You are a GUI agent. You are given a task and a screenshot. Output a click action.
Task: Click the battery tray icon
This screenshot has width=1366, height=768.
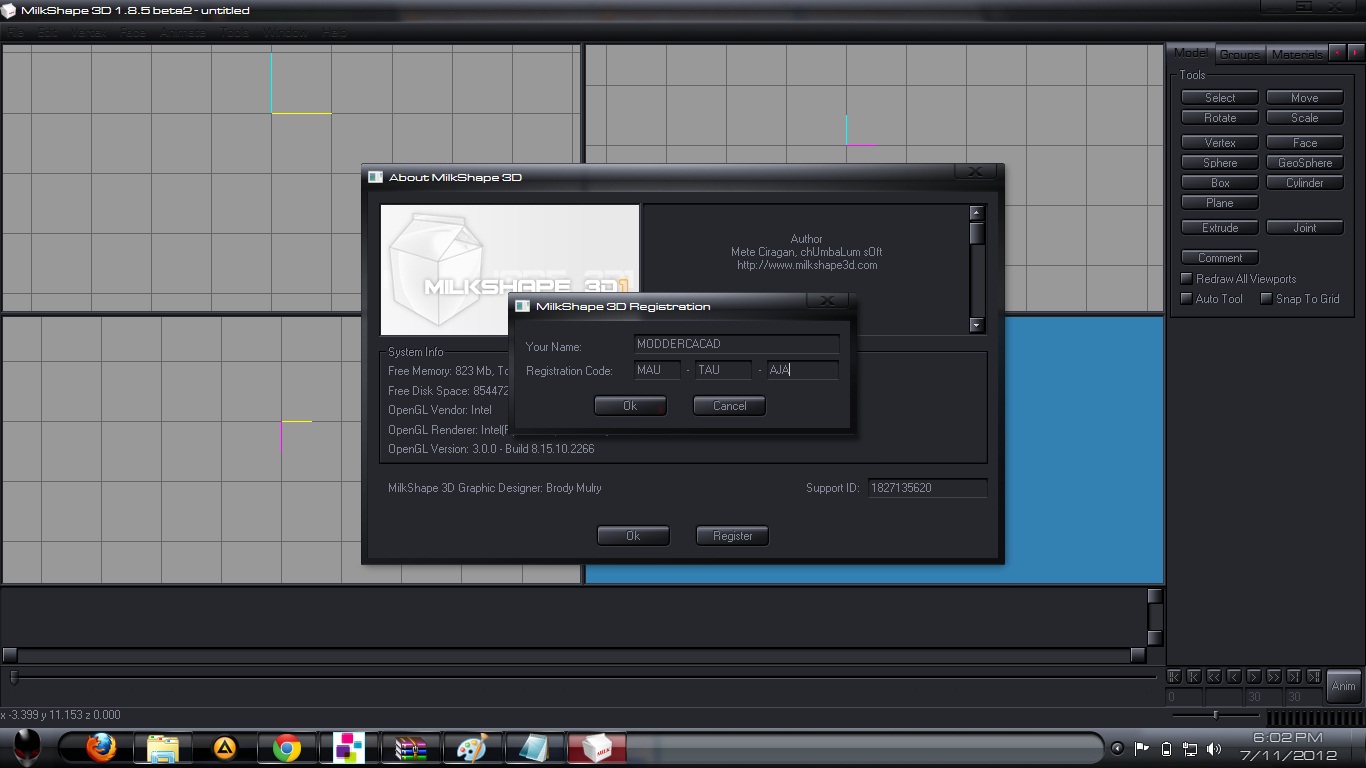click(1166, 748)
